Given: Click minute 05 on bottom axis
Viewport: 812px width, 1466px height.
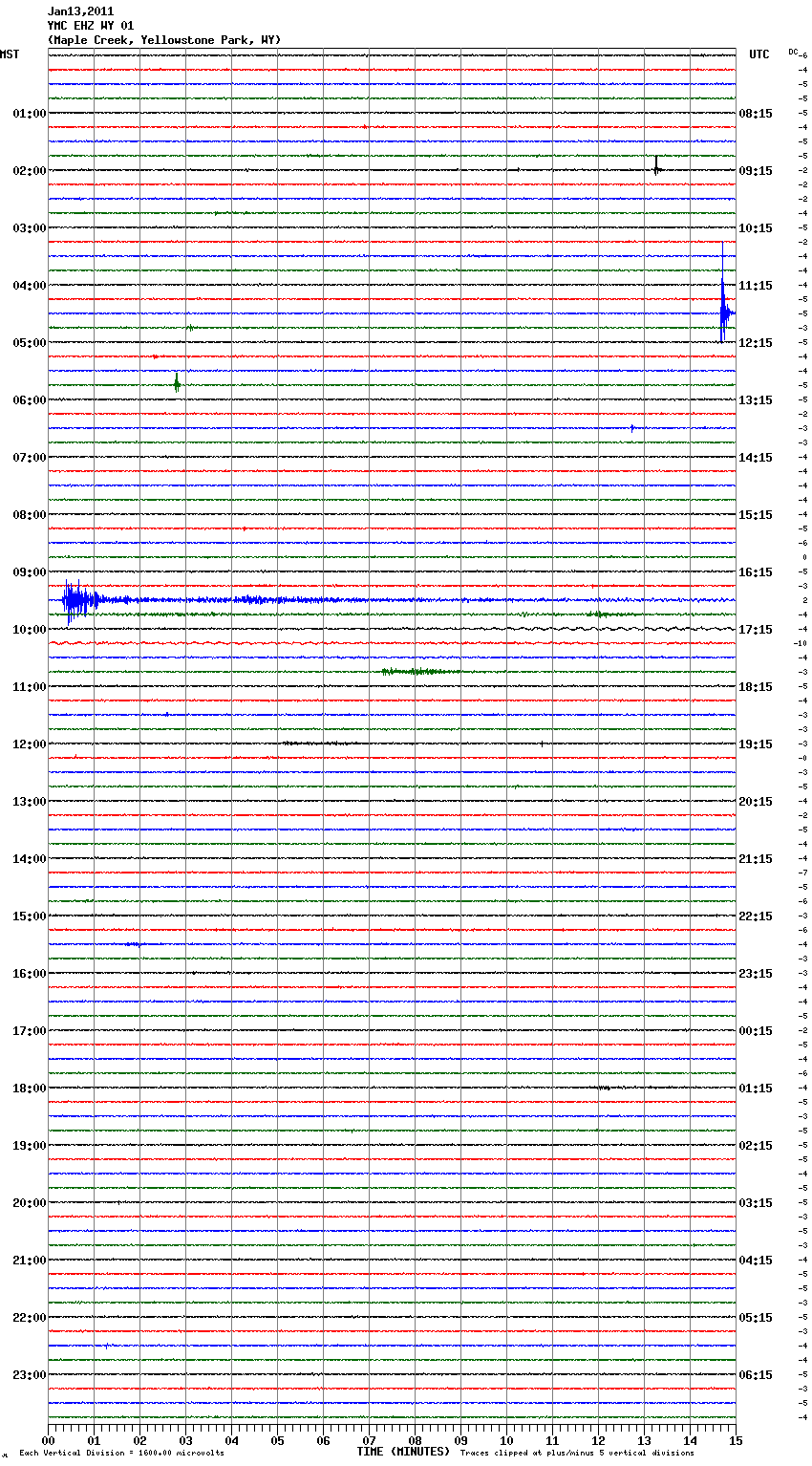Looking at the screenshot, I should [277, 1440].
